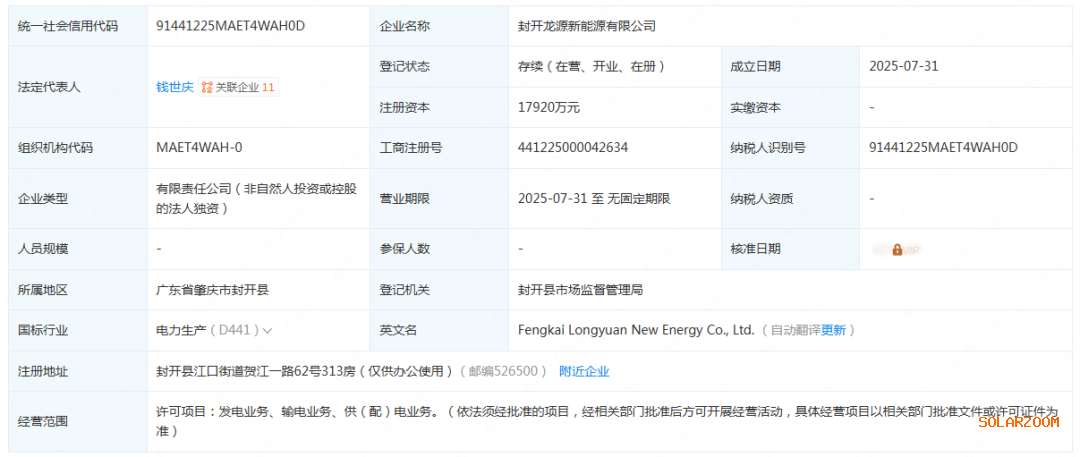Click registered capital value 17920万元
This screenshot has height=457, width=1080.
[x=548, y=107]
